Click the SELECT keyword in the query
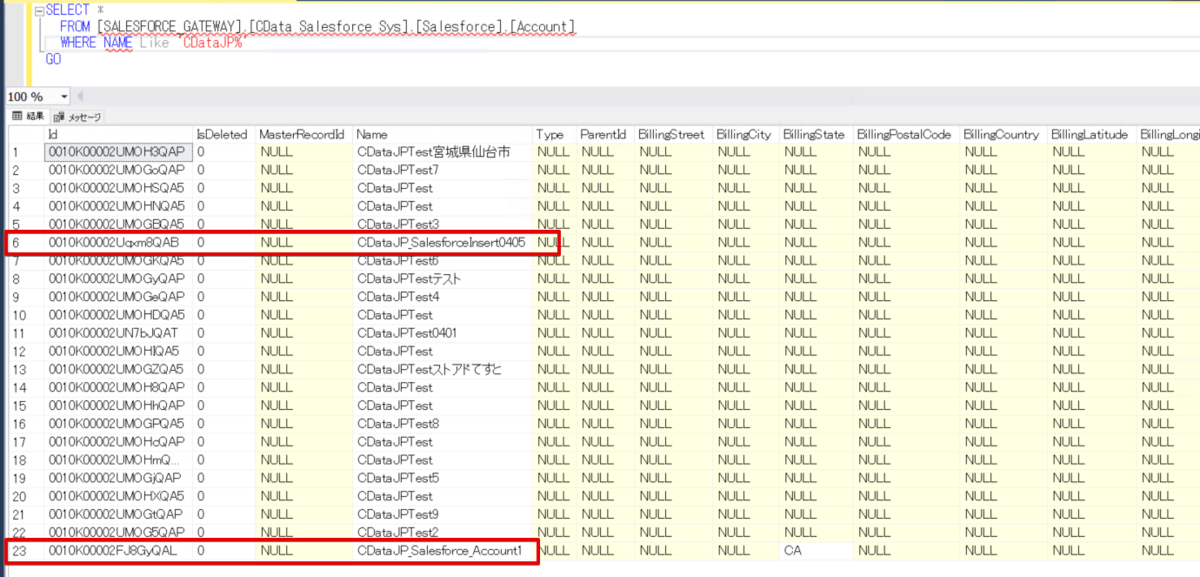Viewport: 1200px width, 577px height. pyautogui.click(x=67, y=9)
